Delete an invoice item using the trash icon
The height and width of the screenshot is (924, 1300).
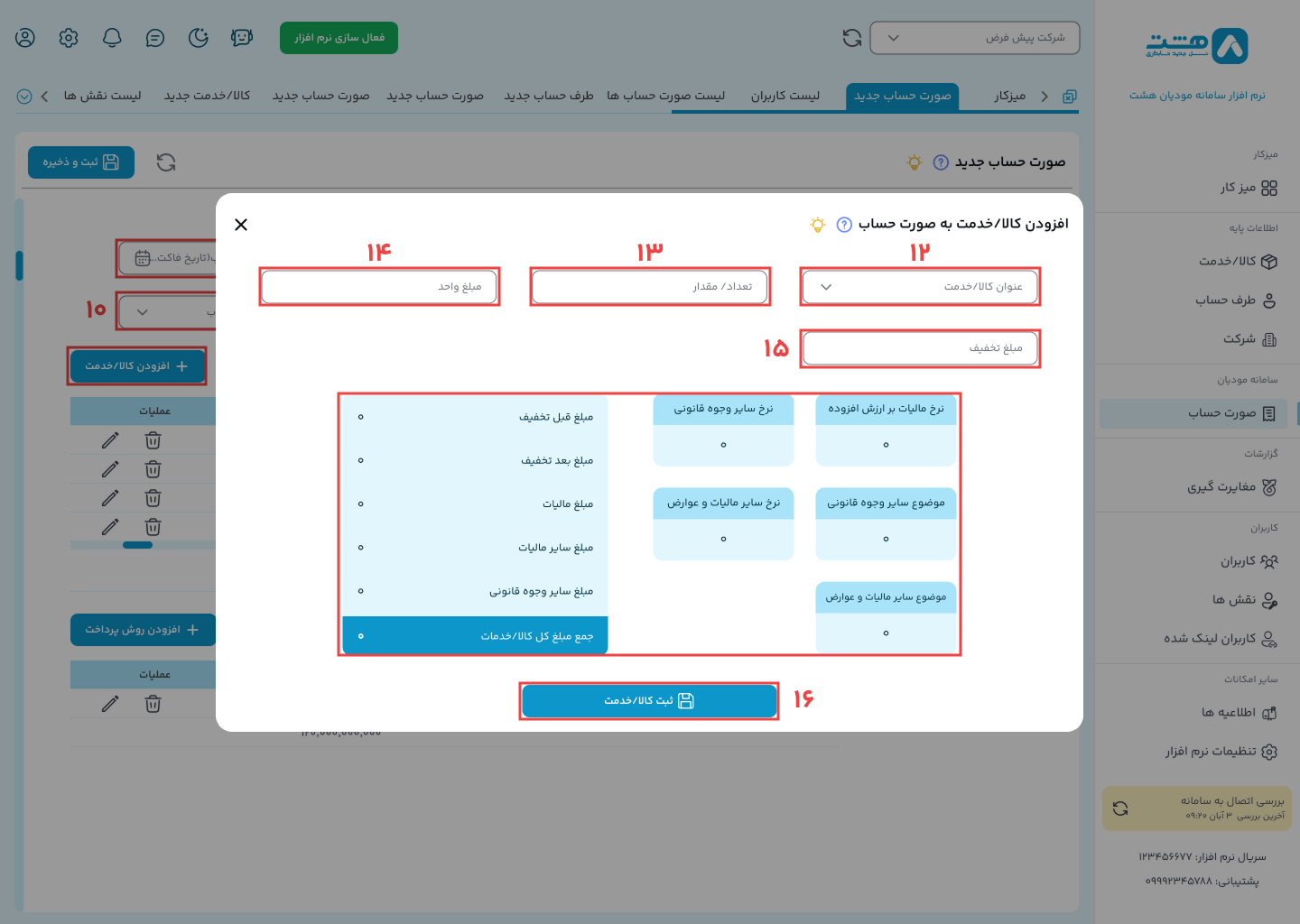[153, 440]
